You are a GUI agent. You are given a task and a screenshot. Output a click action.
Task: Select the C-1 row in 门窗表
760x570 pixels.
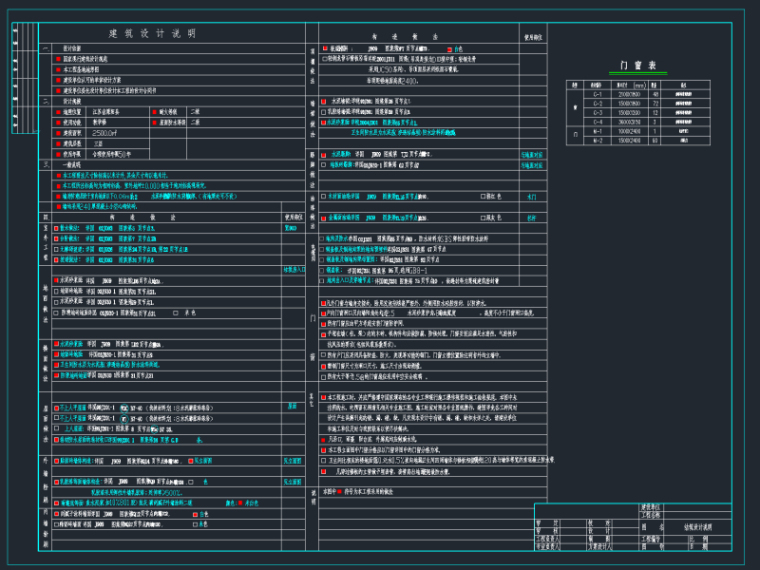coord(598,93)
